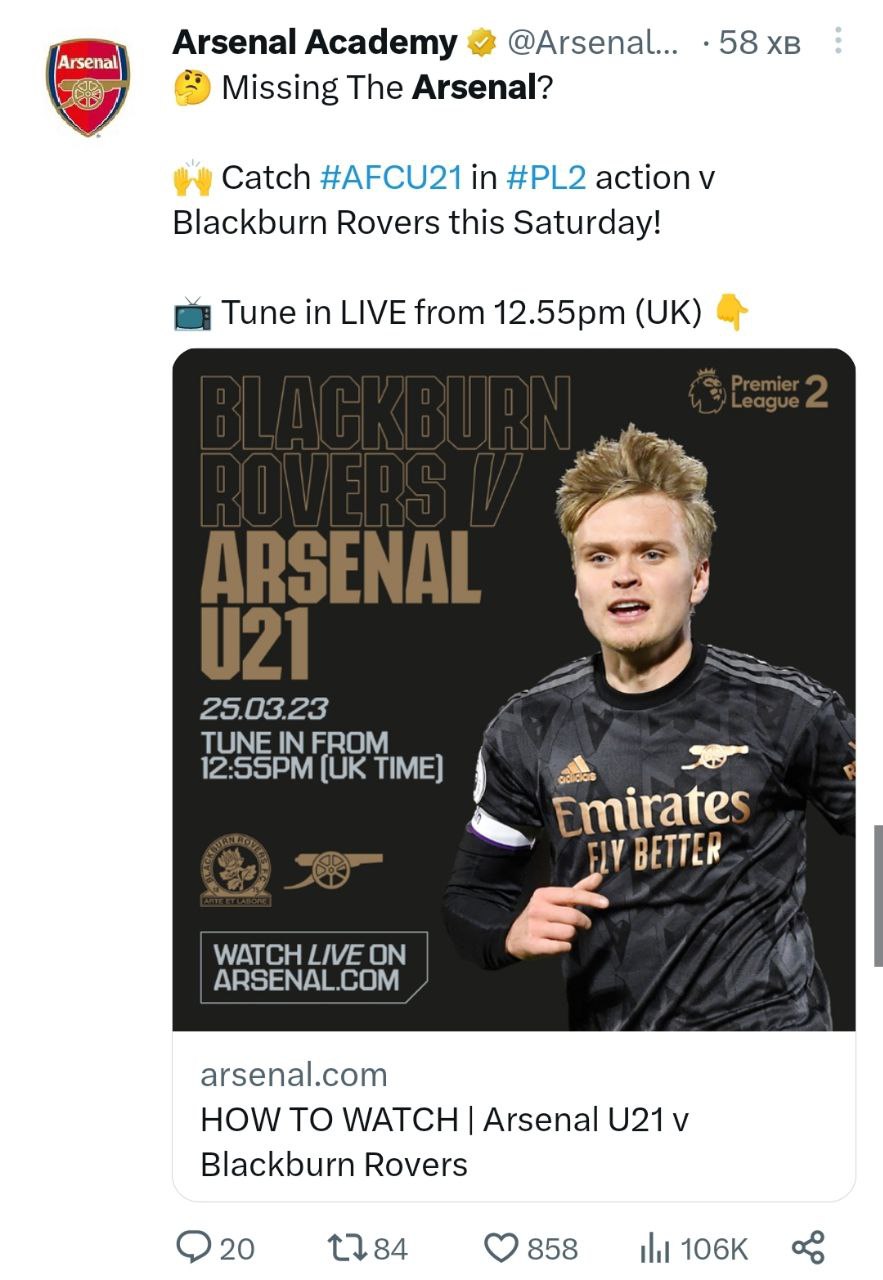Screen dimensions: 883x1280
Task: Click the arsenal.com link domain
Action: (294, 1075)
